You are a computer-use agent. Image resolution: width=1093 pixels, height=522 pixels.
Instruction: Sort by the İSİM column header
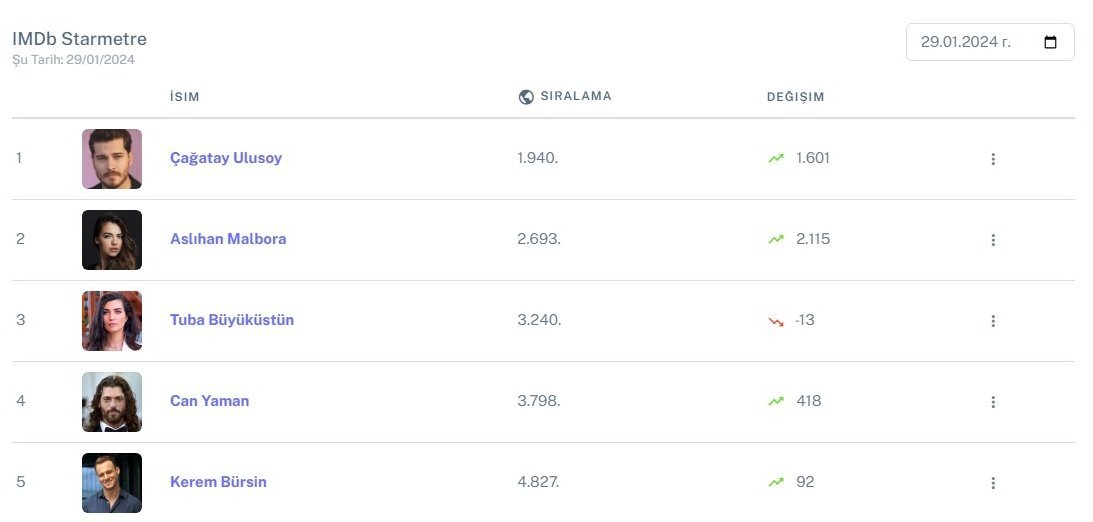tap(185, 97)
